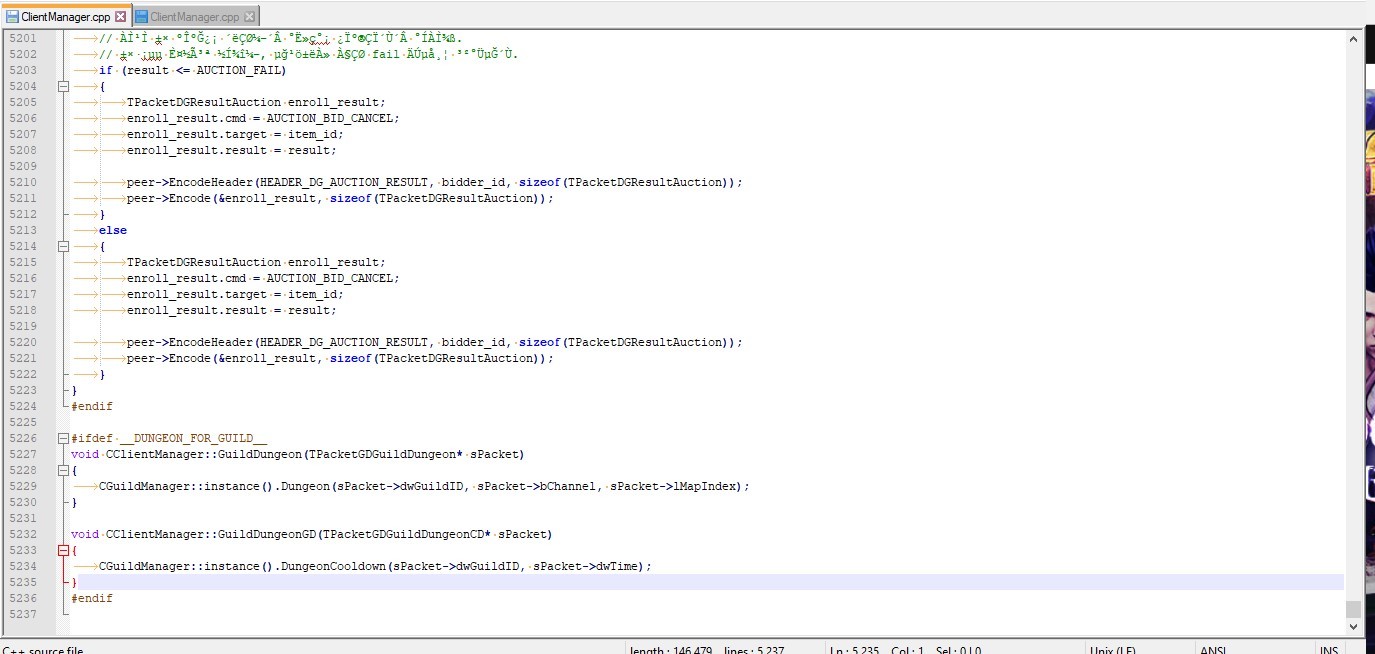Click the 'else' keyword on line 5213

tap(113, 230)
